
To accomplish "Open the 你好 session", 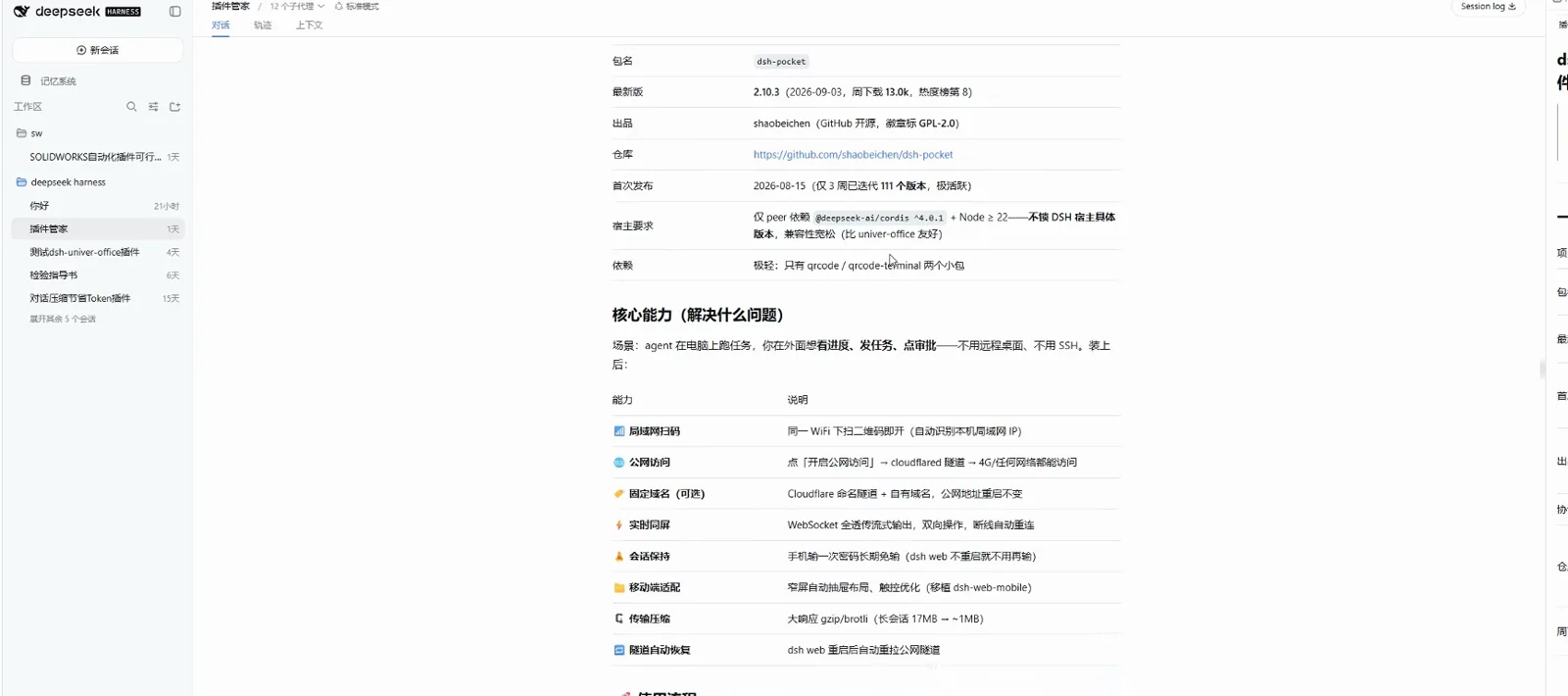I will 98,206.
